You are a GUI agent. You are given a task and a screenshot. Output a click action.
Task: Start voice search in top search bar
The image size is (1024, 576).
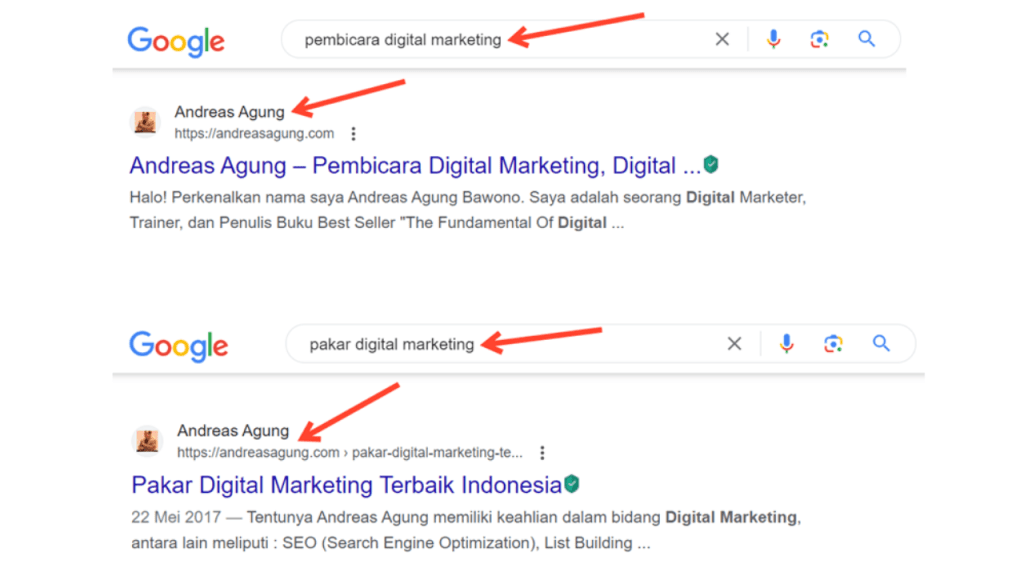pyautogui.click(x=773, y=40)
